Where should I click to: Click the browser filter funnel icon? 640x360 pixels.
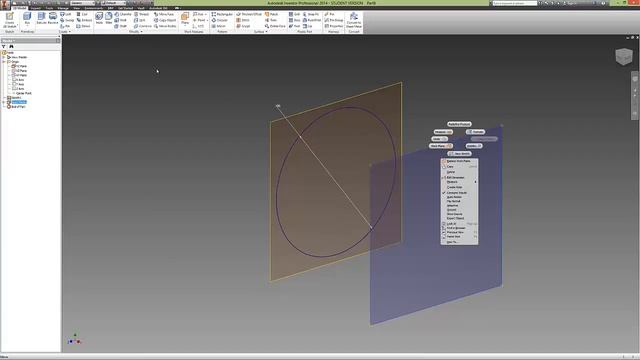click(x=4, y=47)
